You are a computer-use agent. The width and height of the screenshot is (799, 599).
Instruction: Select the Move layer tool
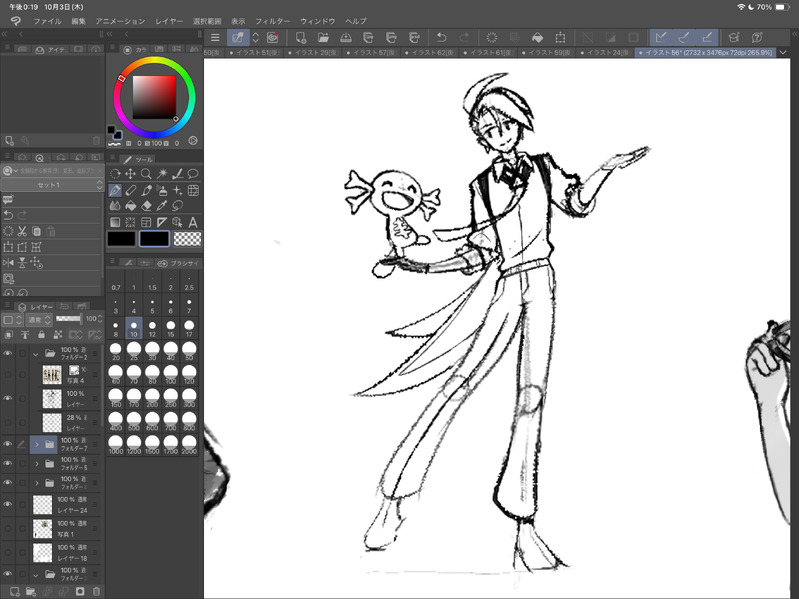(x=130, y=174)
